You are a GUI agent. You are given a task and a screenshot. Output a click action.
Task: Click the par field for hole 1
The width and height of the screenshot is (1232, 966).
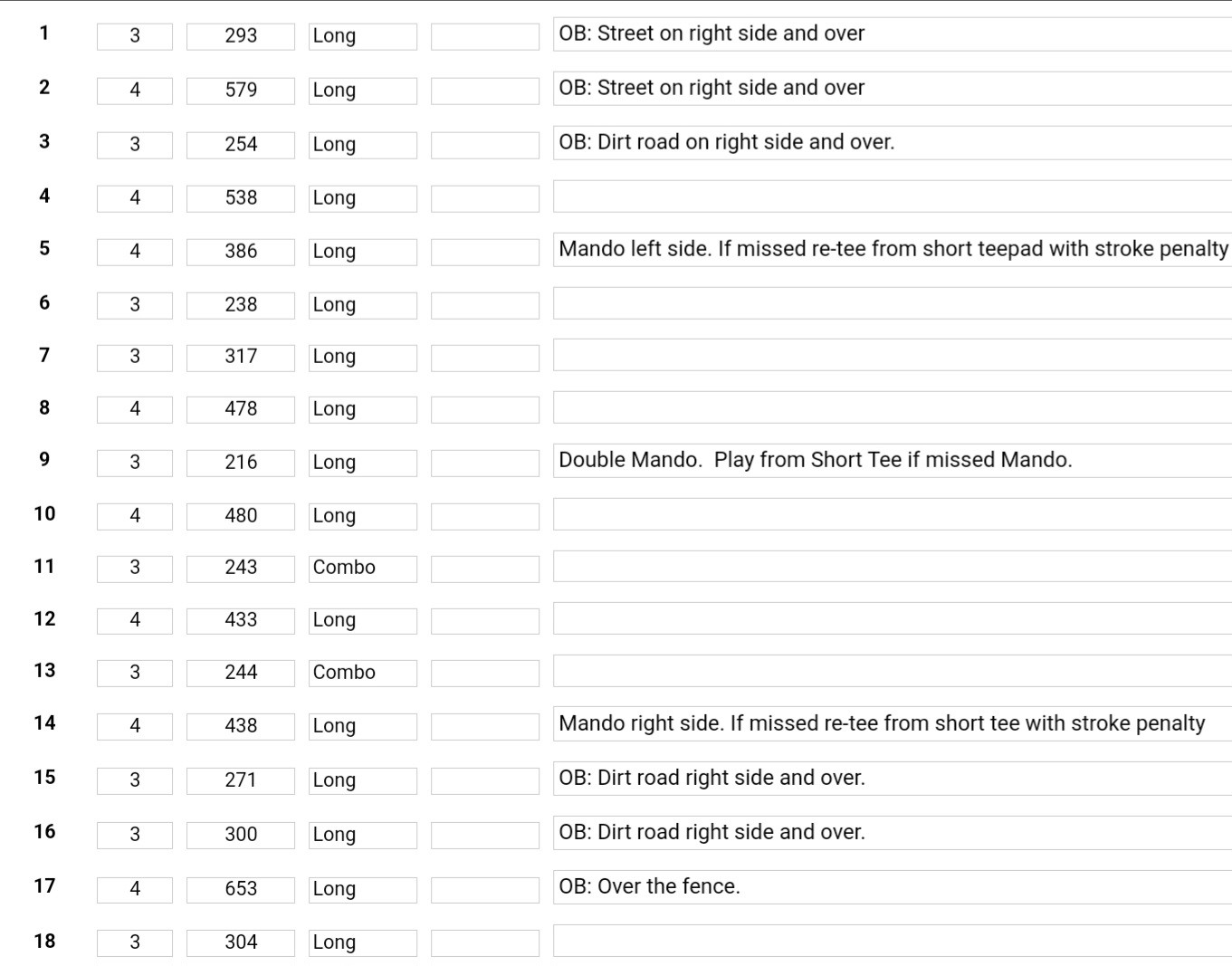[x=135, y=36]
